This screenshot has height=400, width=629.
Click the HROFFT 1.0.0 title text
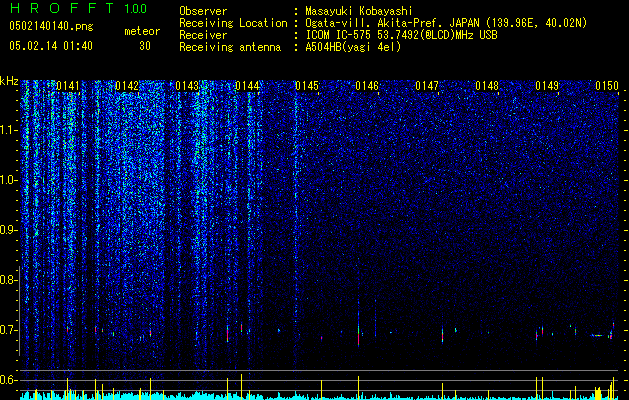point(78,8)
